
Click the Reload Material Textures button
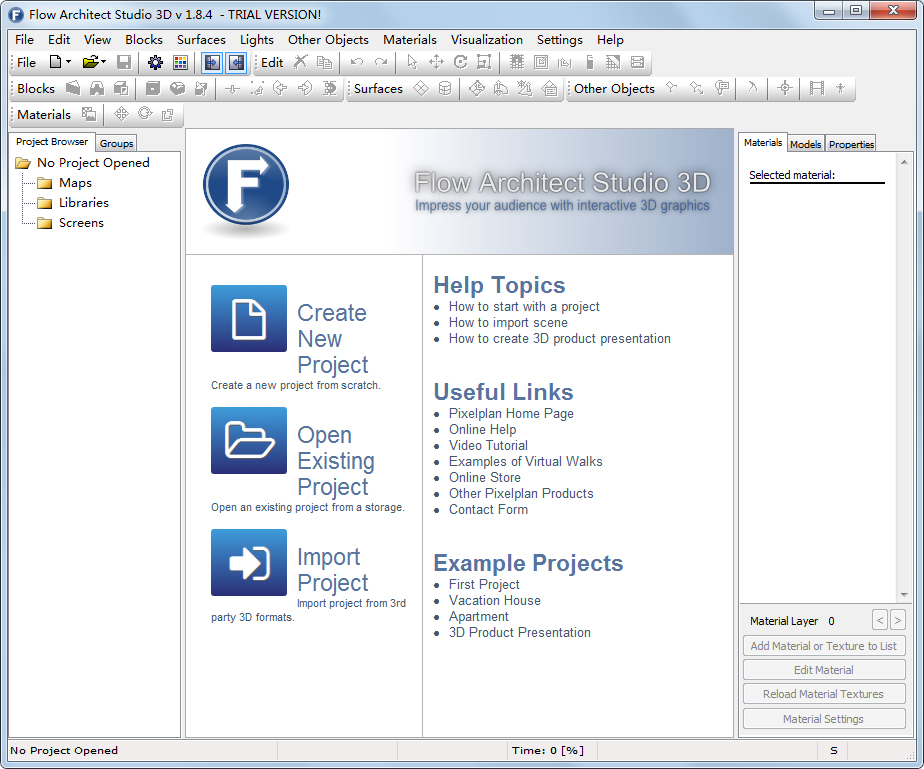(824, 694)
